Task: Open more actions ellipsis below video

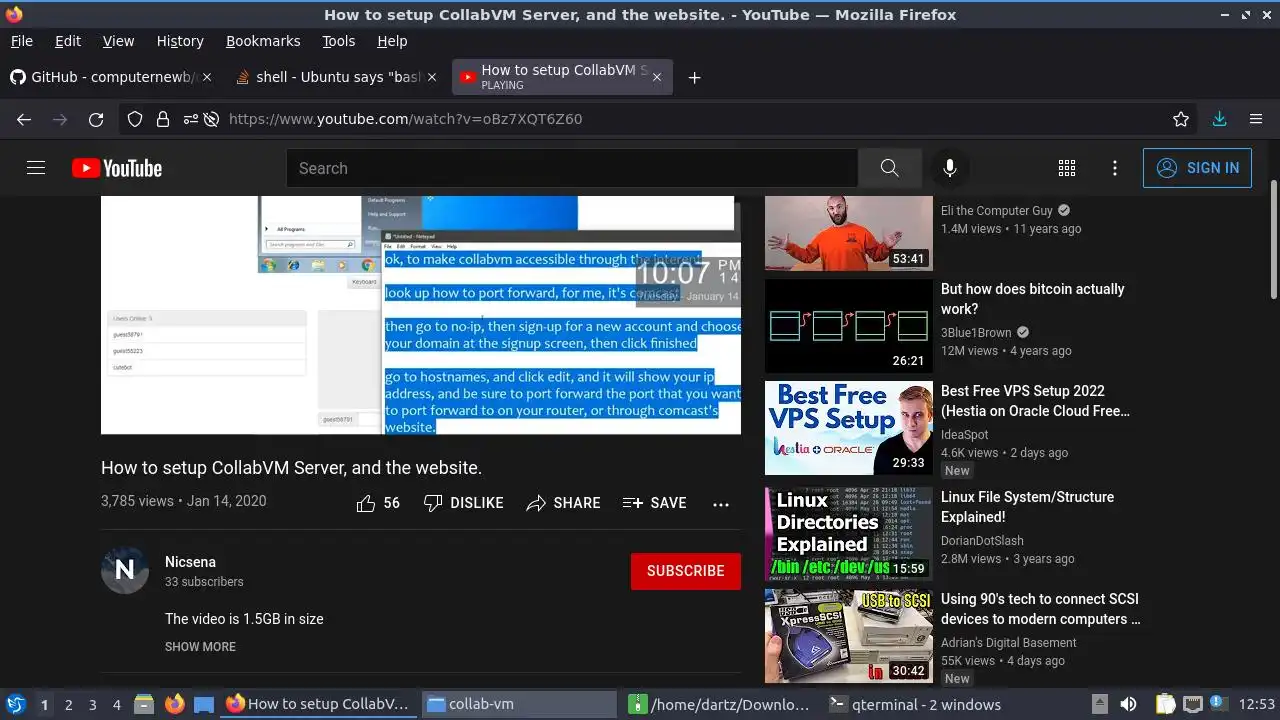Action: 721,504
